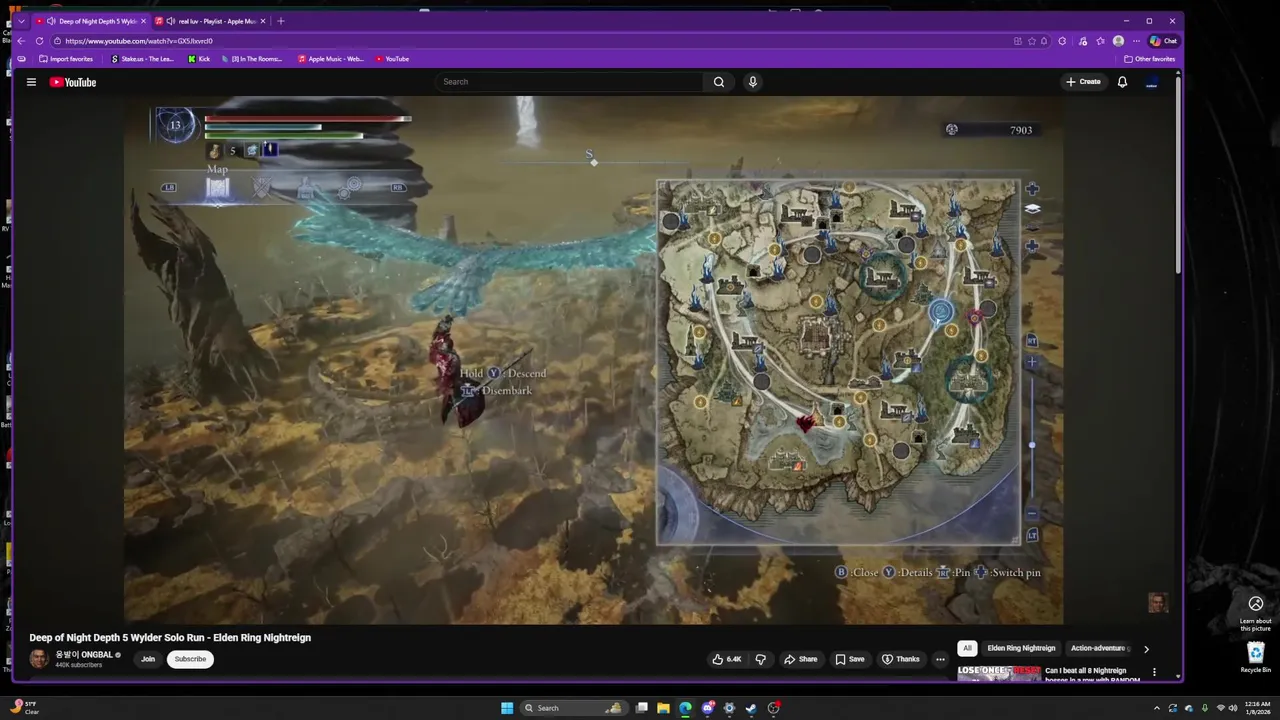Join the ONGBAL channel membership
The width and height of the screenshot is (1280, 720).
click(x=148, y=659)
